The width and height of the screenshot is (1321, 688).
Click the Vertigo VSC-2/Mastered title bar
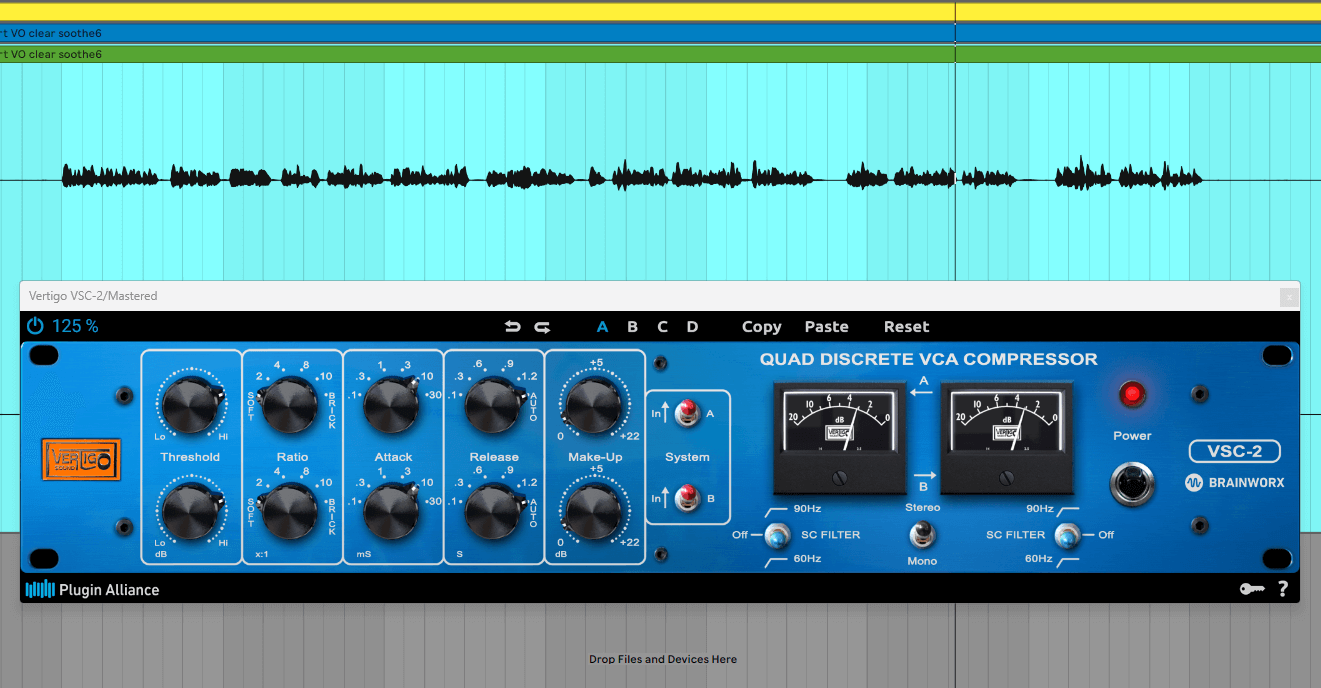660,296
